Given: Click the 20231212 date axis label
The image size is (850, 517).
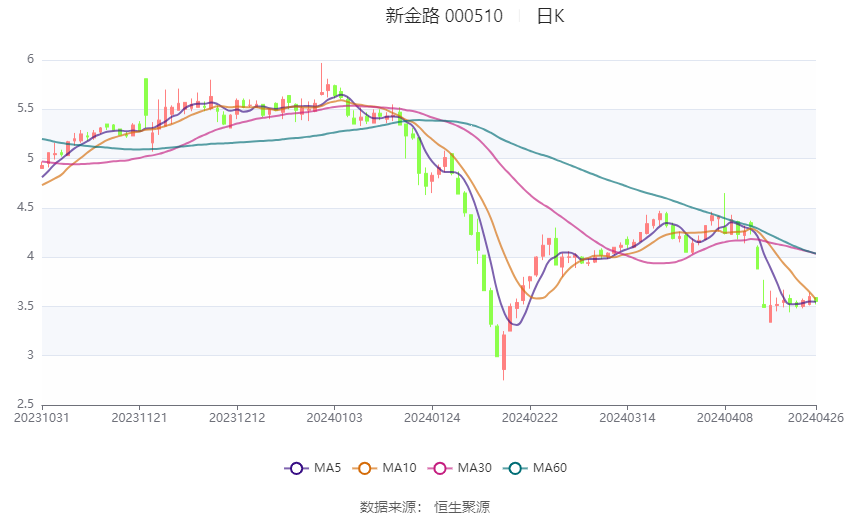Looking at the screenshot, I should (237, 417).
